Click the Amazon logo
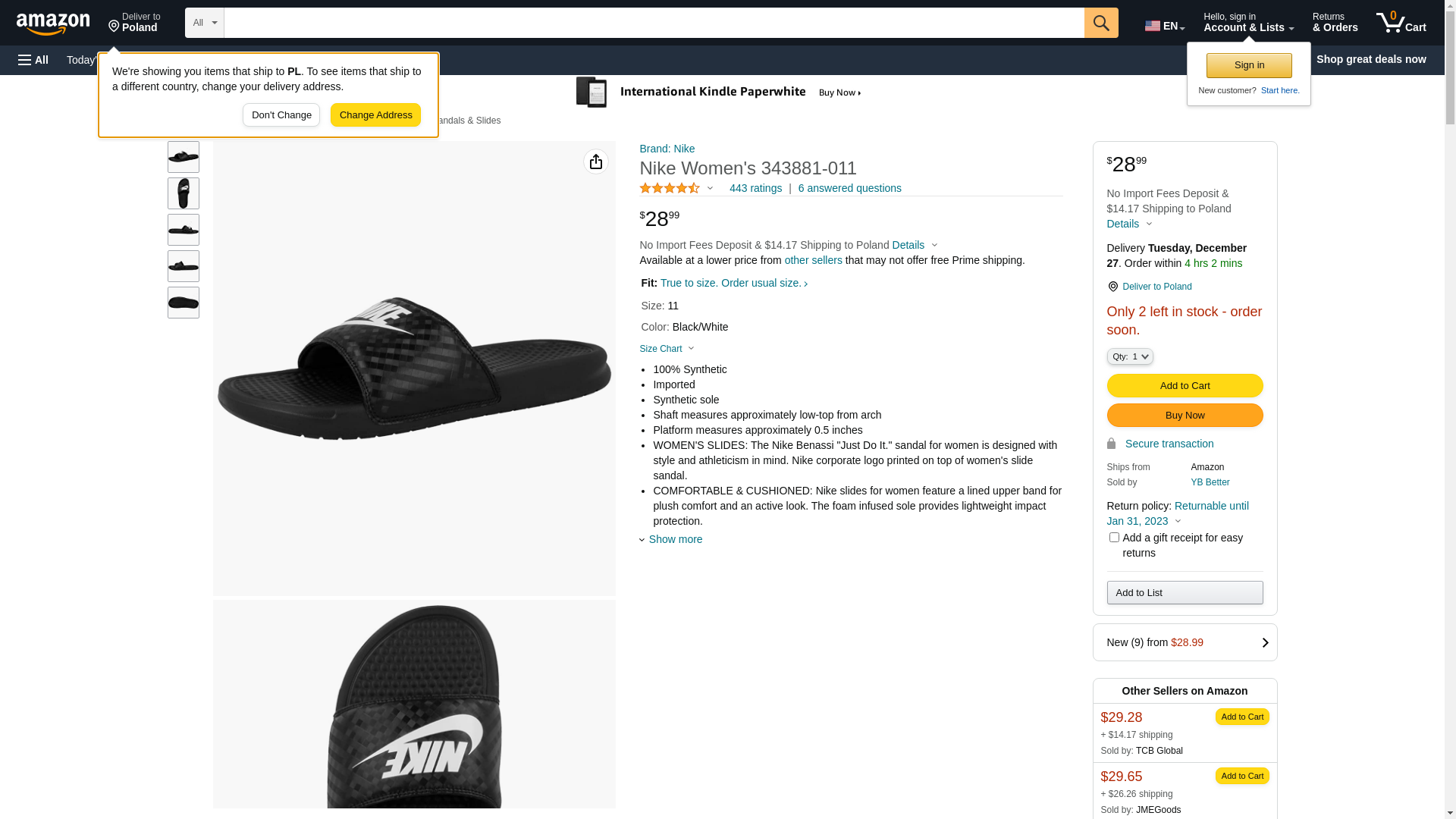The width and height of the screenshot is (1456, 819). point(53,24)
